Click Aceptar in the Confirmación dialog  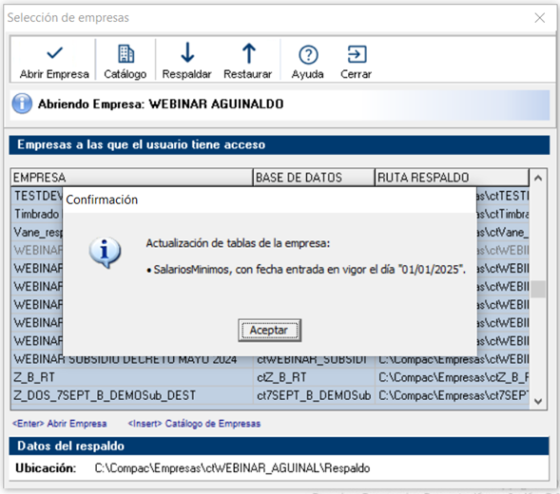269,330
